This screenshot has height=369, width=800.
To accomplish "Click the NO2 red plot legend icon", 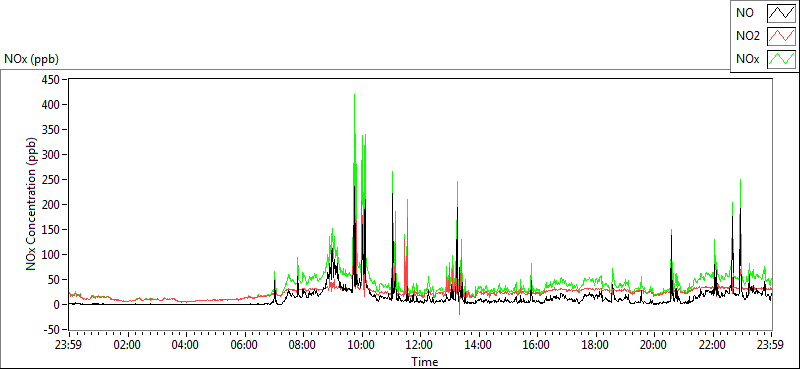I will (x=781, y=36).
